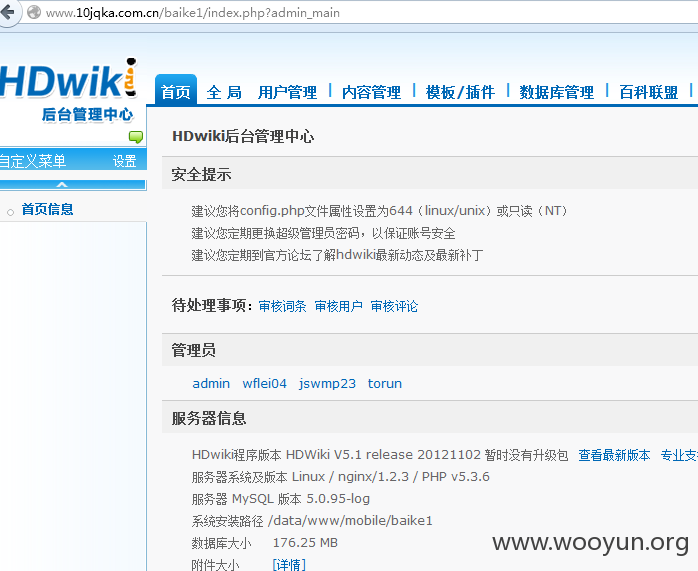Collapse the custom menu with the up chevron
The image size is (698, 571).
(62, 185)
